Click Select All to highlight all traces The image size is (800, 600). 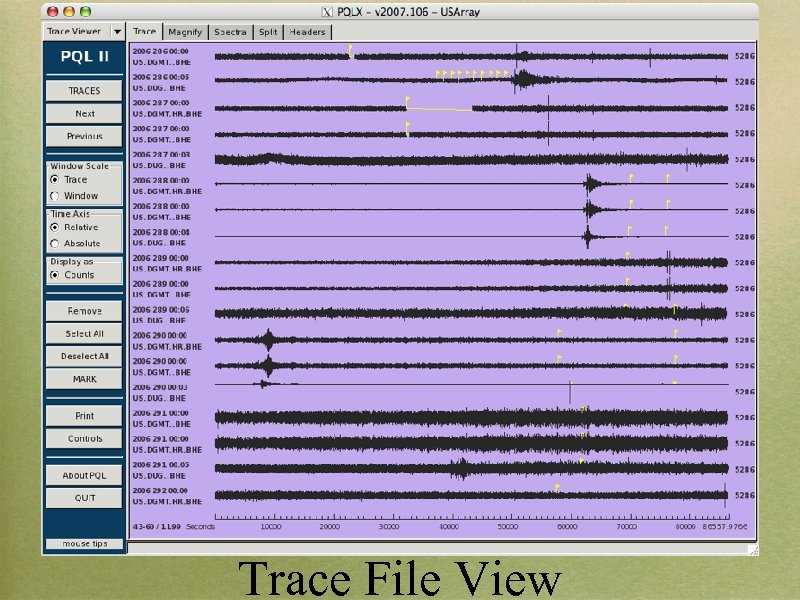coord(83,333)
